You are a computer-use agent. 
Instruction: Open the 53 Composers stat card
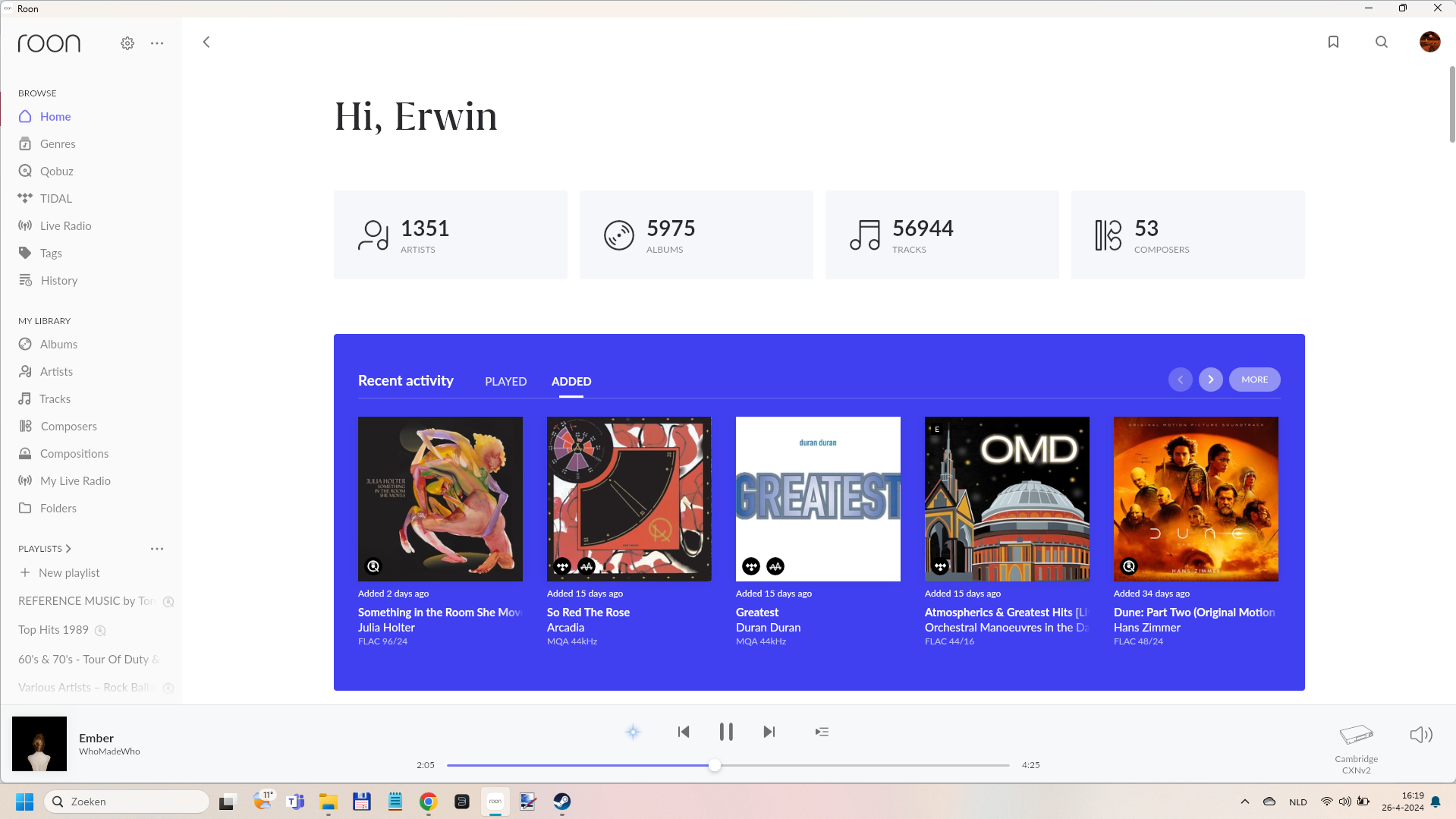click(1188, 235)
